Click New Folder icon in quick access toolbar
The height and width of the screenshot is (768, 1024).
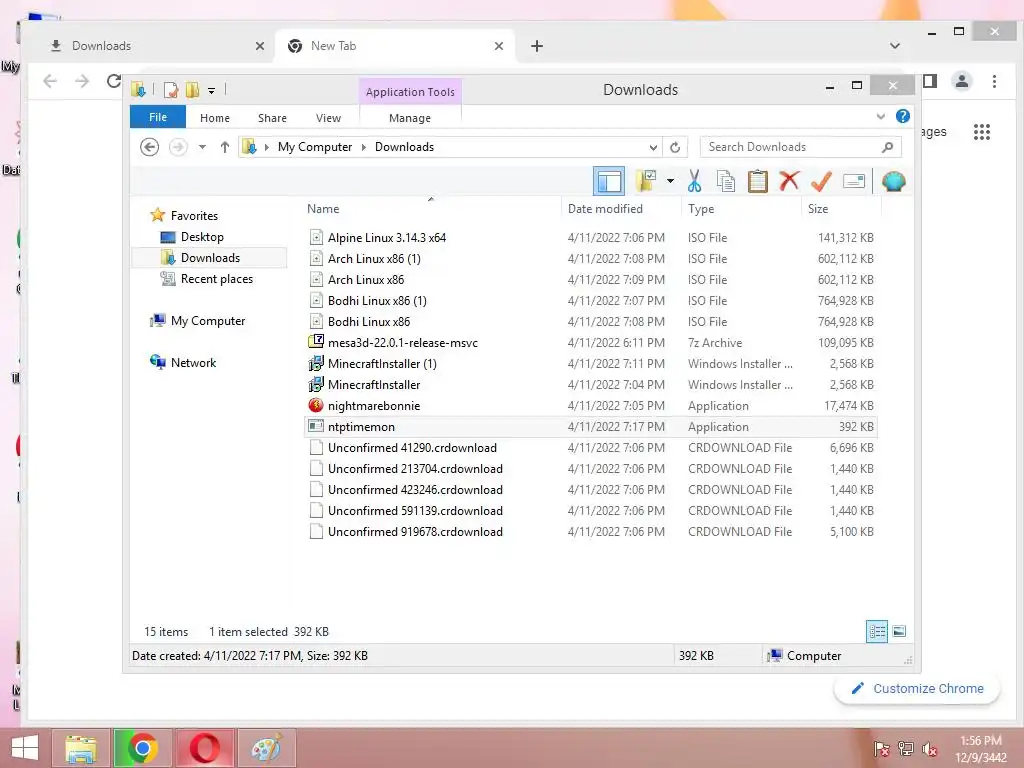pos(192,90)
